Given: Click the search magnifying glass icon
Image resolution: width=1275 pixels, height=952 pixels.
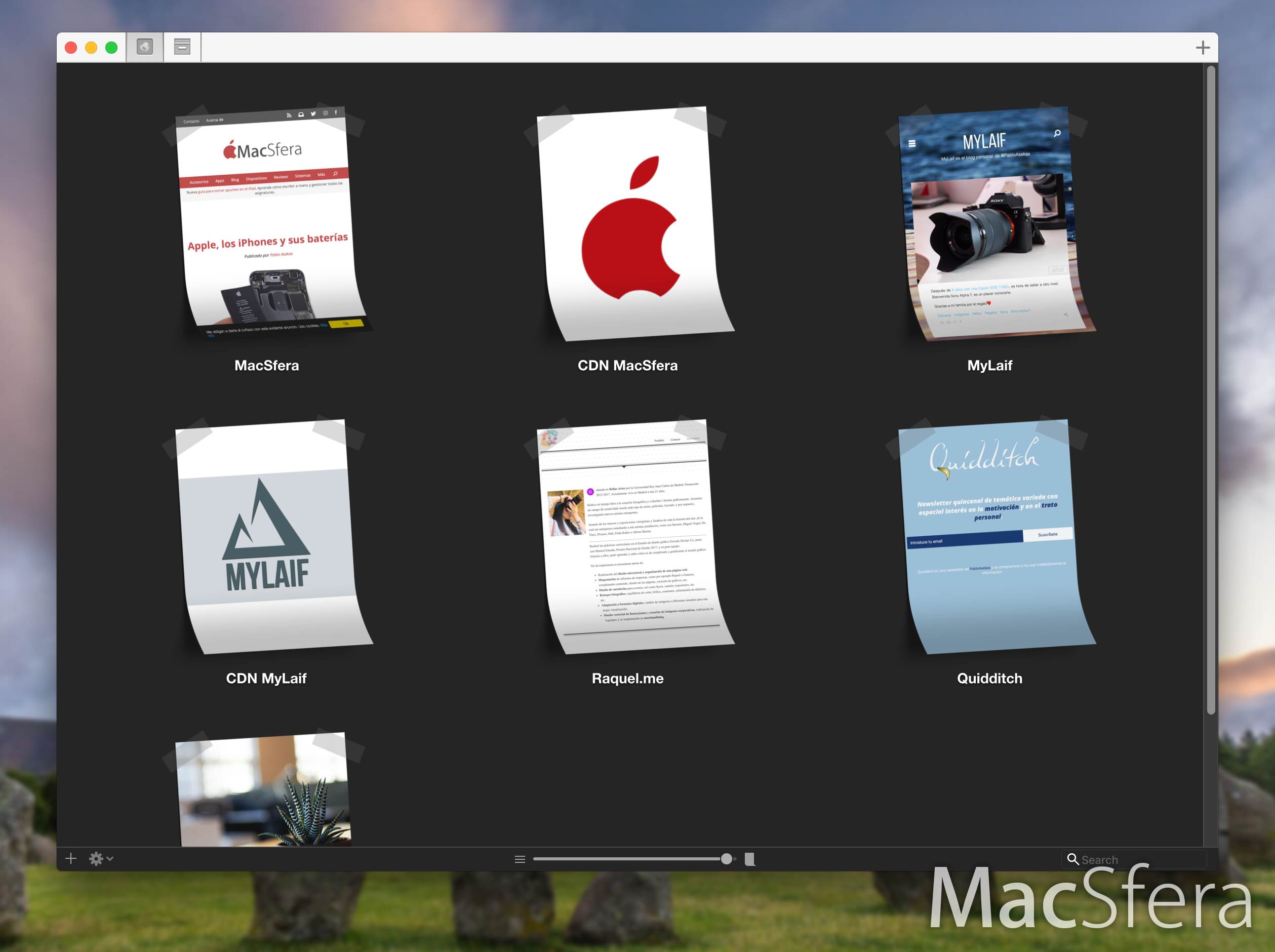Looking at the screenshot, I should click(1072, 859).
